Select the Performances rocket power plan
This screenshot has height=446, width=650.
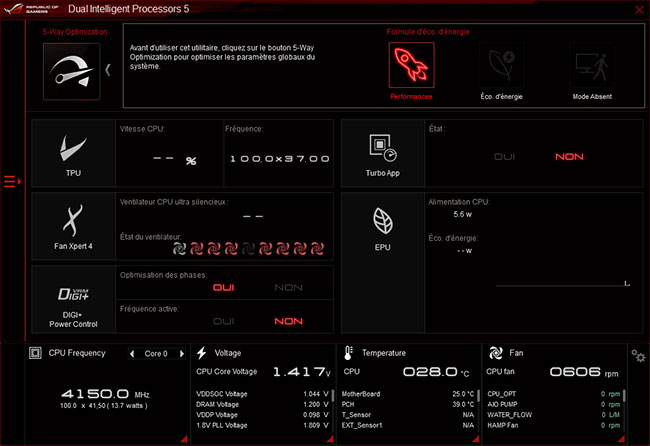tap(411, 67)
